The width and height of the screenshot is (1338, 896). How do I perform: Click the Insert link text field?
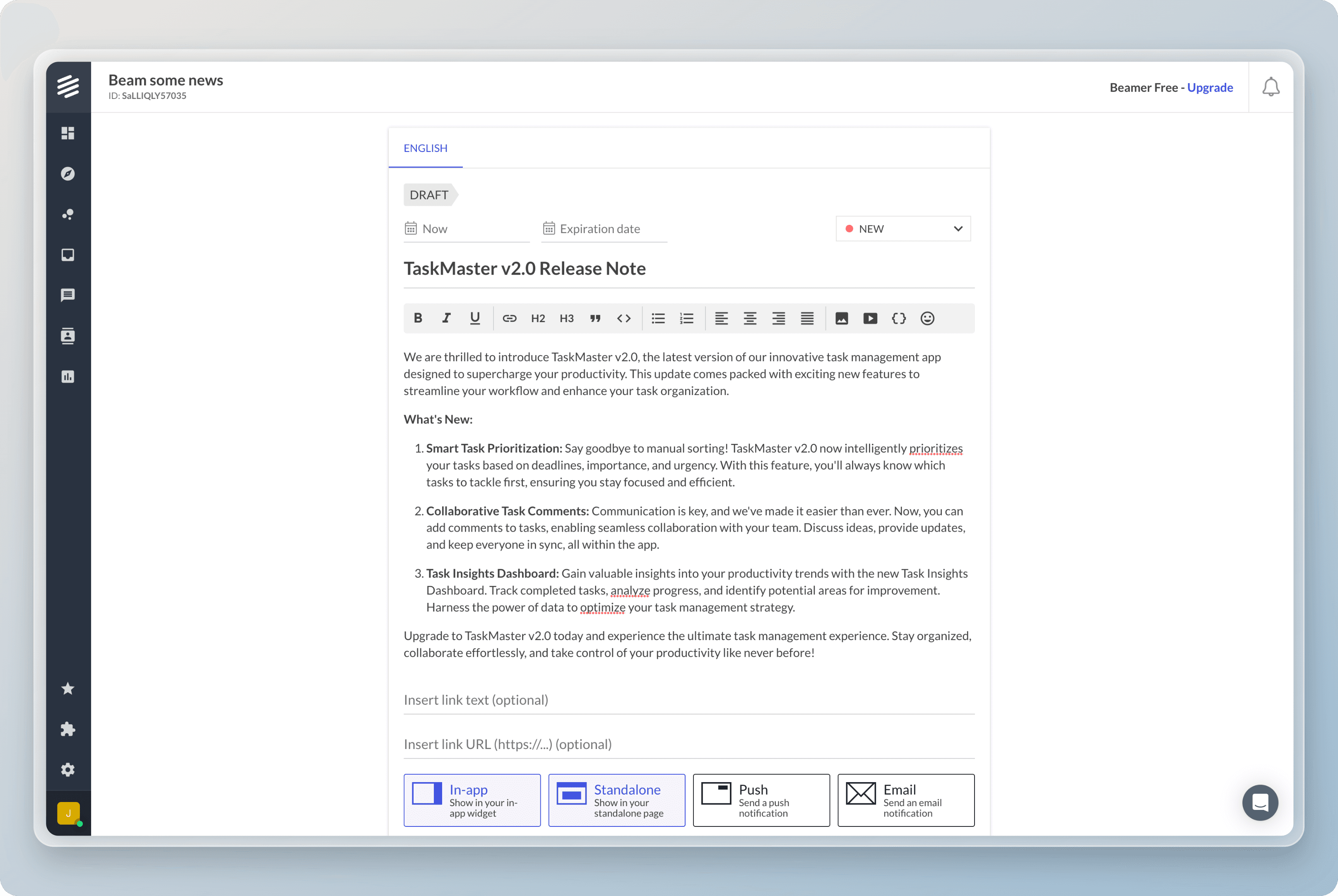[x=688, y=700]
